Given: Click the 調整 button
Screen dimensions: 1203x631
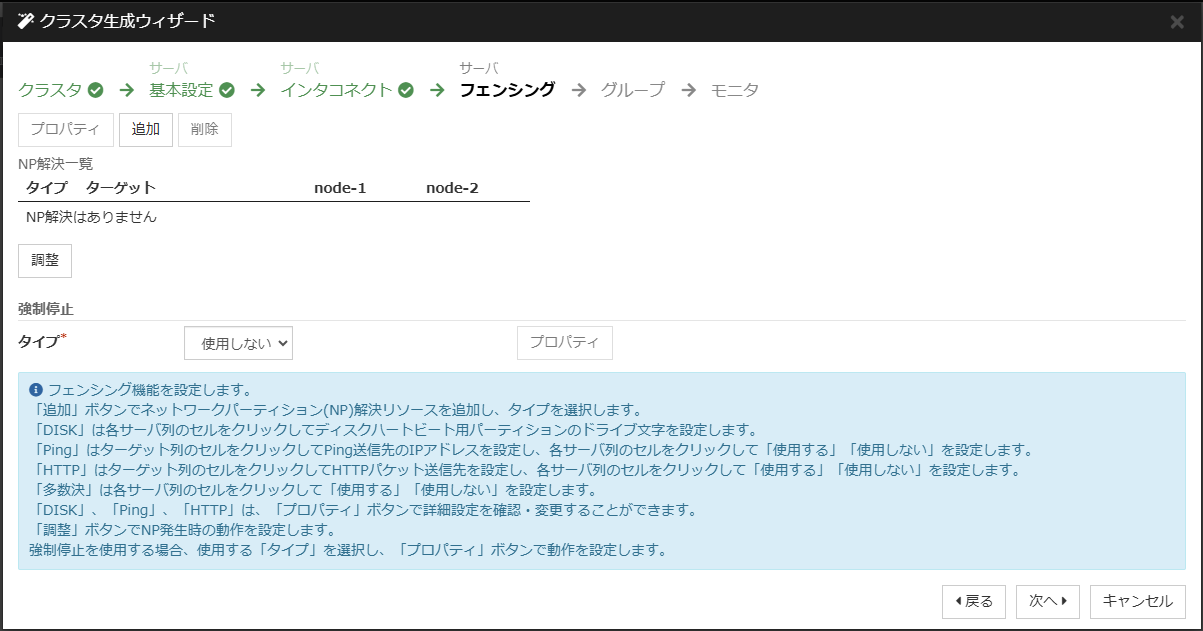Looking at the screenshot, I should (45, 260).
